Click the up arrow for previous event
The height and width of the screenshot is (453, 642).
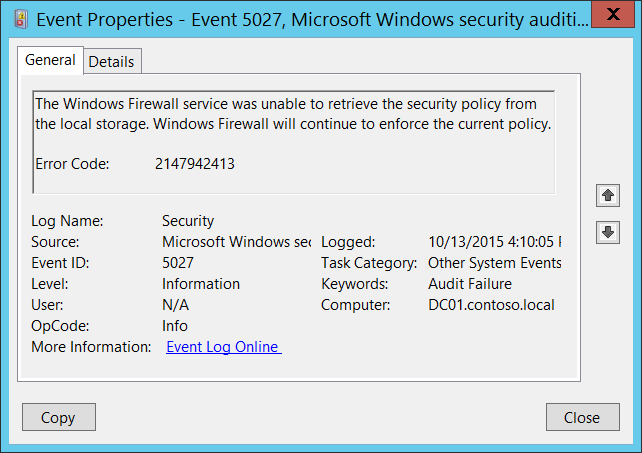tap(608, 194)
